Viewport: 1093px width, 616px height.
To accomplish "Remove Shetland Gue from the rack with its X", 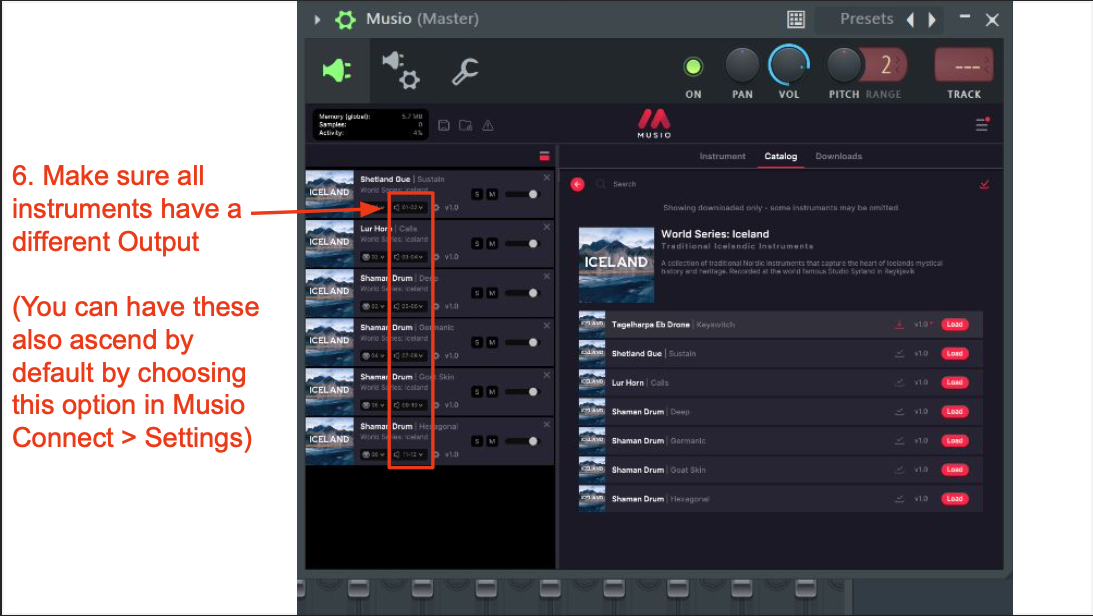I will click(546, 178).
